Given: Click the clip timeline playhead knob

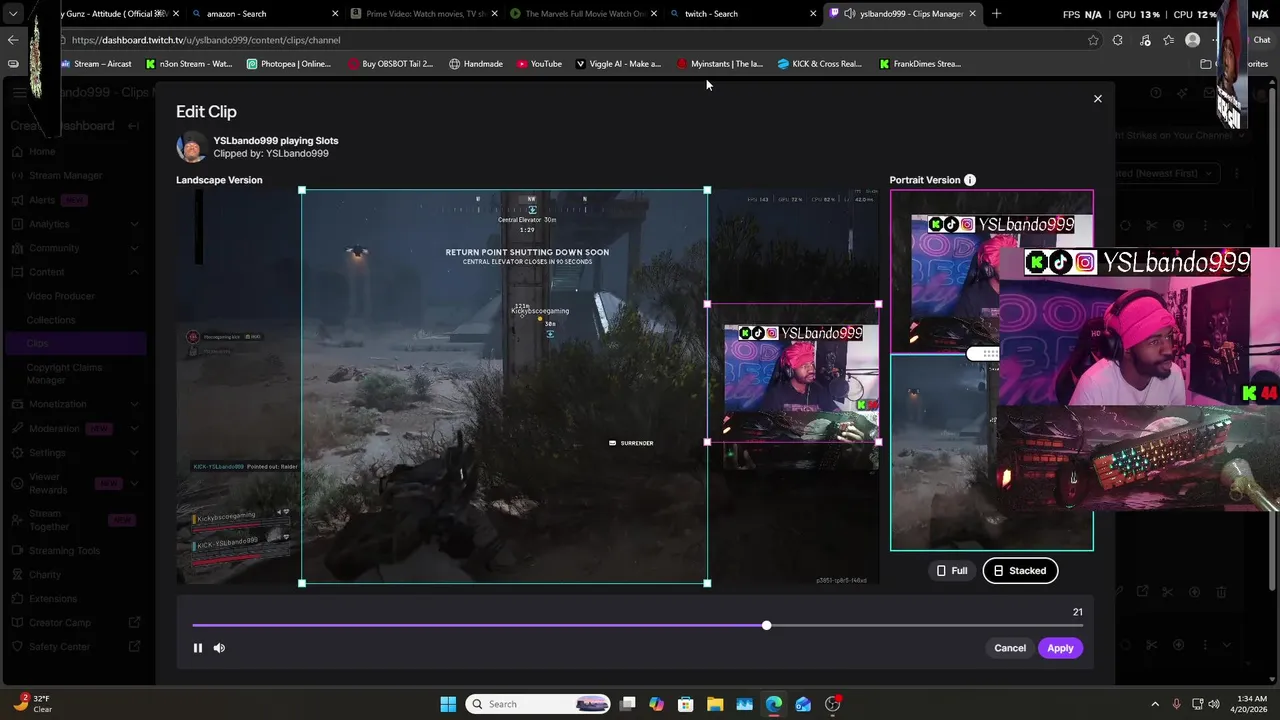Looking at the screenshot, I should click(766, 625).
